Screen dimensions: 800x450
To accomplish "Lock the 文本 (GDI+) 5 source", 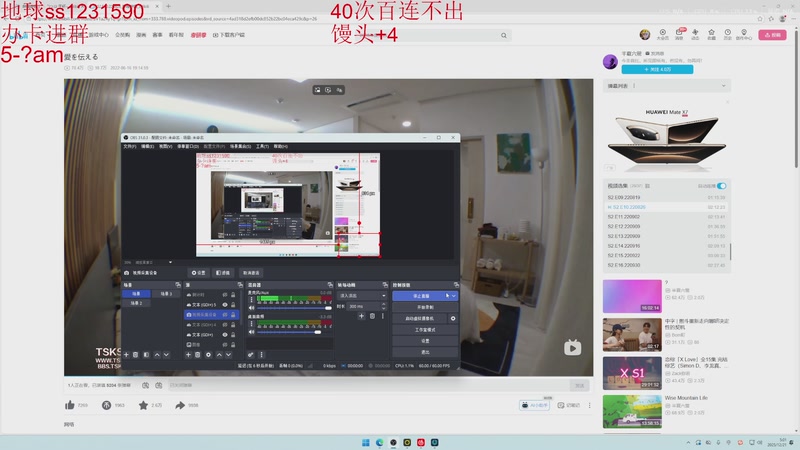I will coord(233,305).
